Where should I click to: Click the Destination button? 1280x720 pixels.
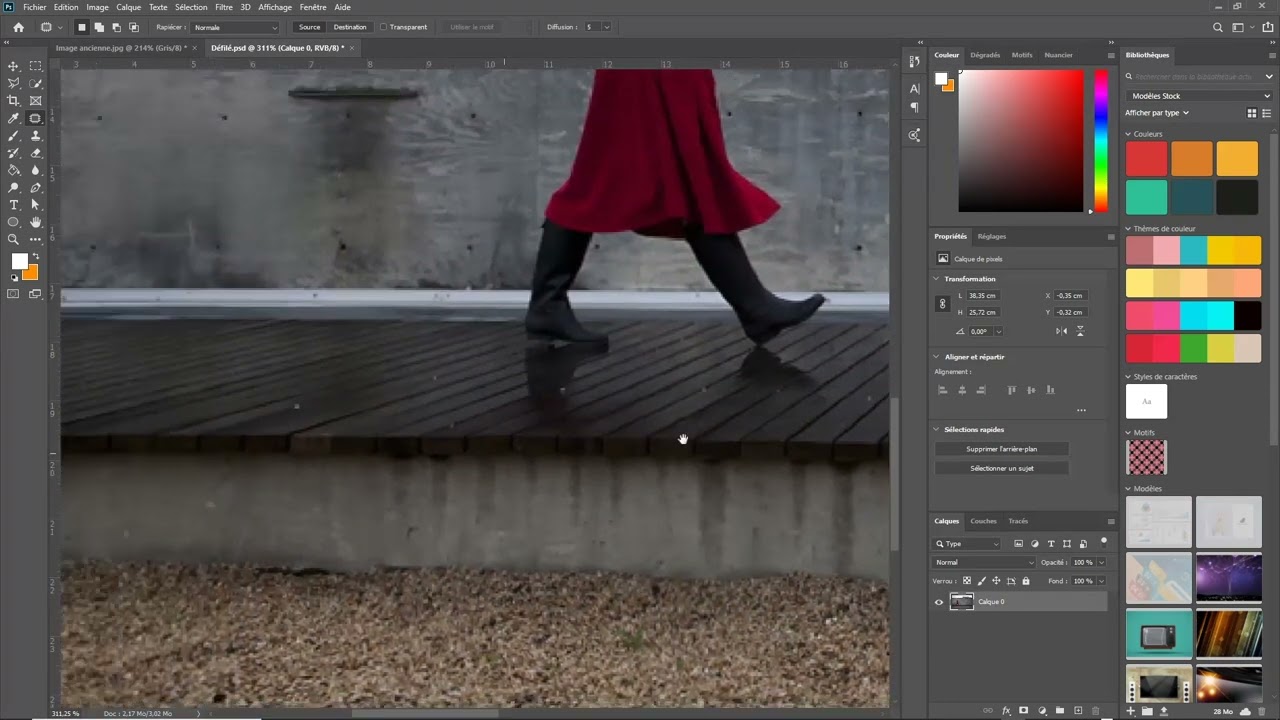coord(350,27)
